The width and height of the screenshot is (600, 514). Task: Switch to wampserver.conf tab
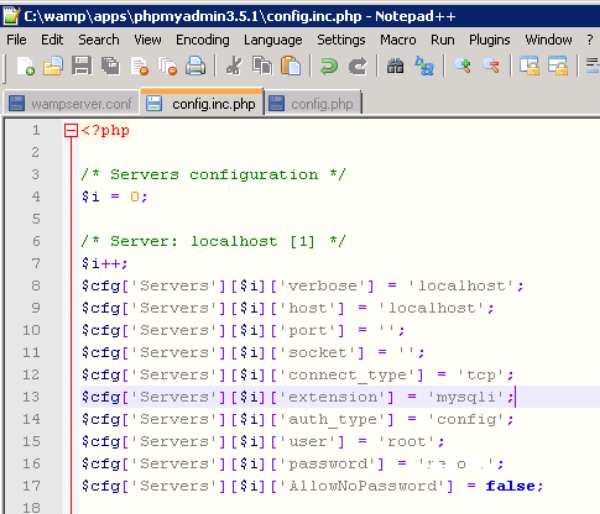click(71, 104)
